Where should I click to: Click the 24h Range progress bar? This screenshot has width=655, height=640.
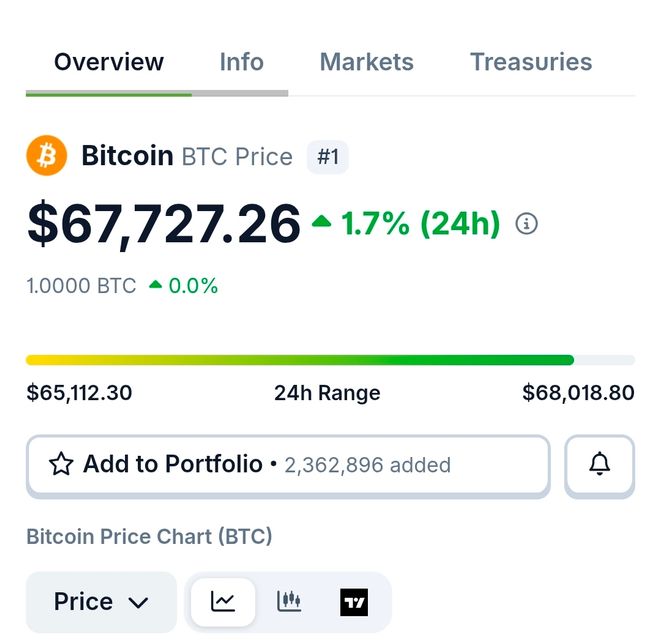coord(330,360)
